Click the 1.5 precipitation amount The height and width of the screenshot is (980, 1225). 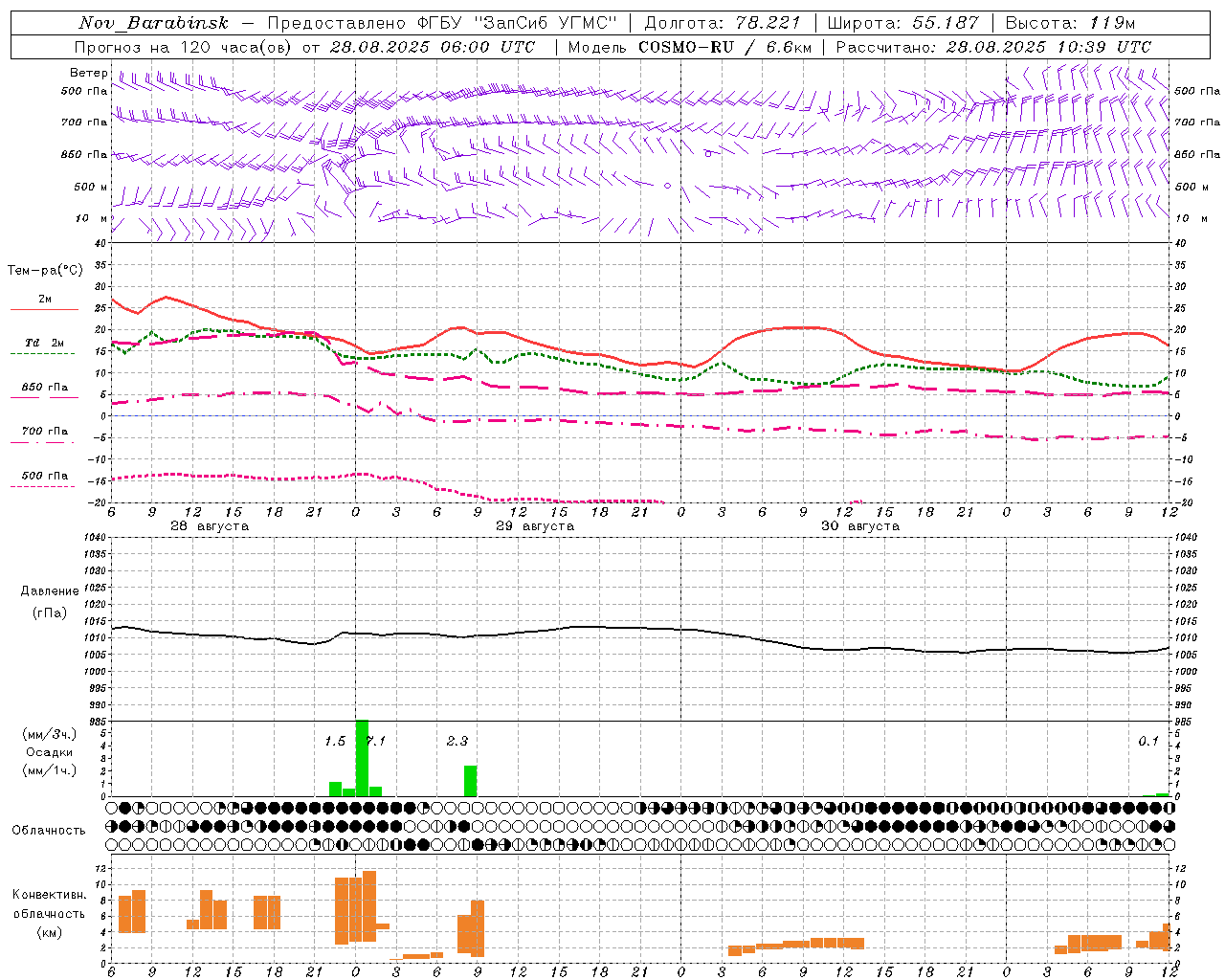tap(335, 742)
